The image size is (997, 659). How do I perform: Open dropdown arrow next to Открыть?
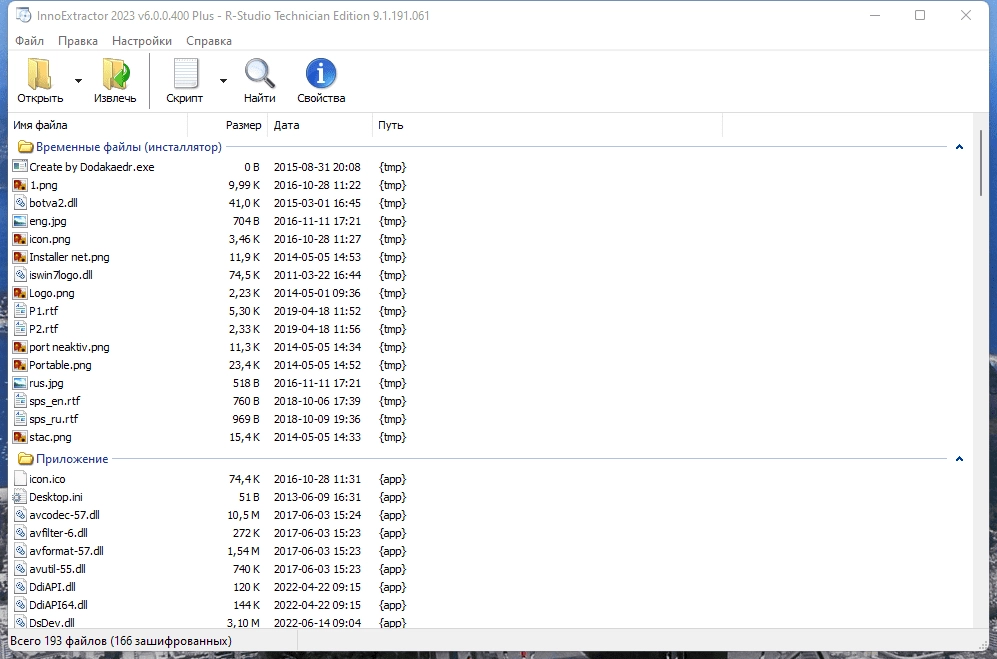click(x=78, y=81)
